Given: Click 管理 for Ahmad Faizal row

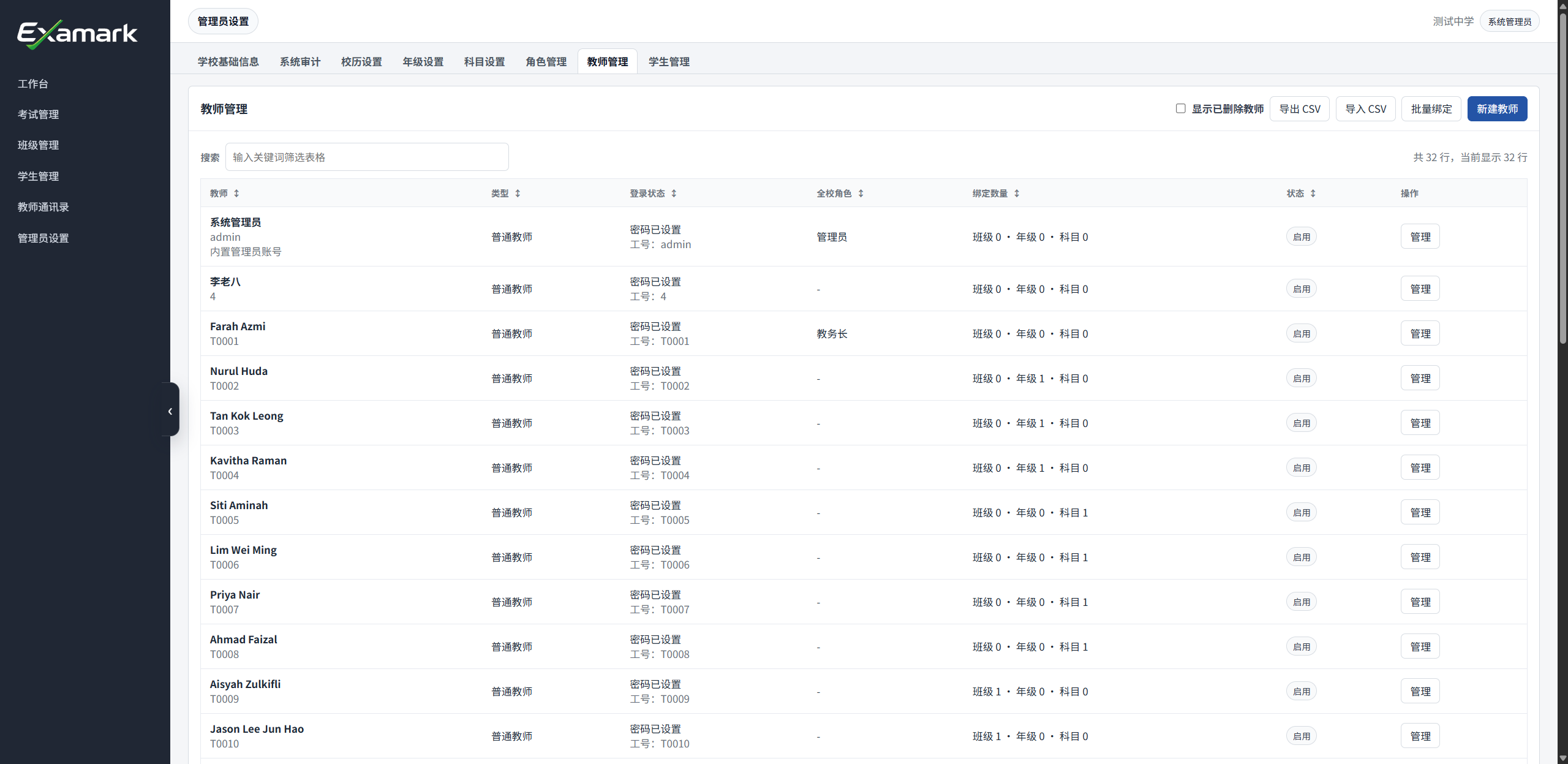Looking at the screenshot, I should pos(1420,647).
